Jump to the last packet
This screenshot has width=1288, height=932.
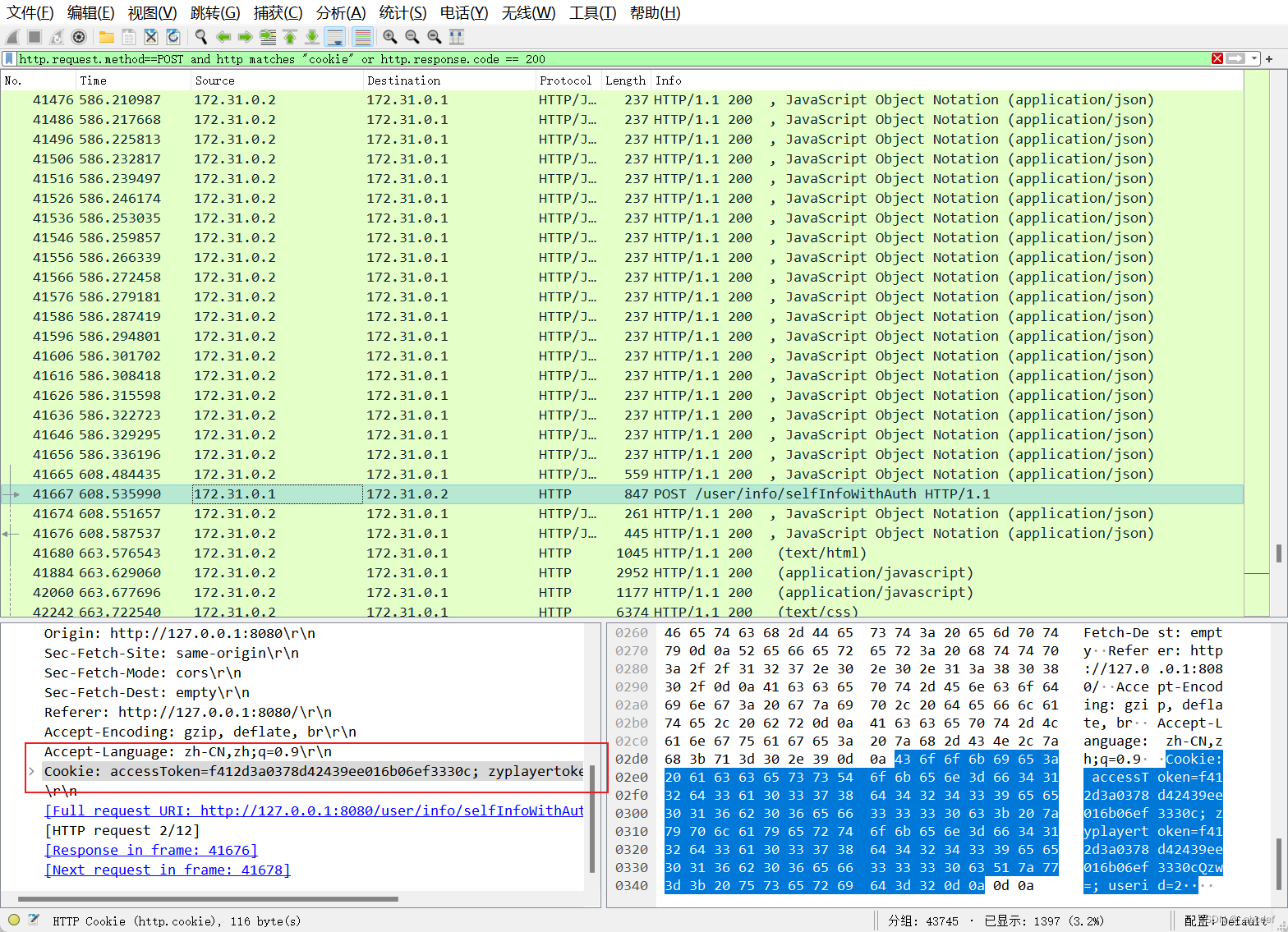[312, 37]
